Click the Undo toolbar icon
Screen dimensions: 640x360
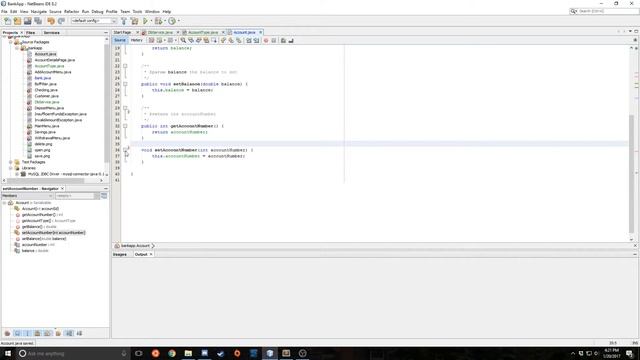(x=51, y=21)
